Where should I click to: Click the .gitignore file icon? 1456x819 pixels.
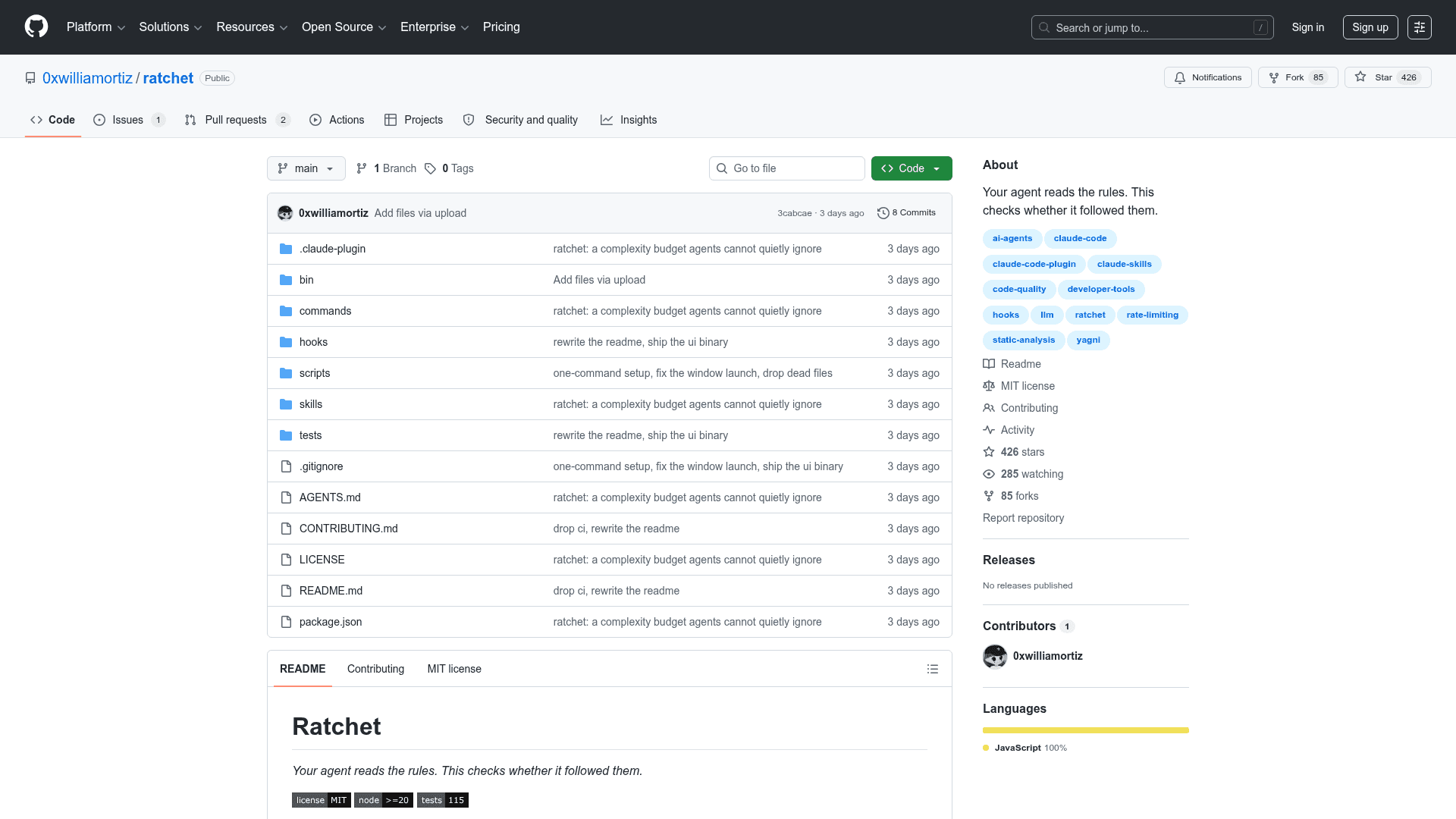(x=286, y=466)
